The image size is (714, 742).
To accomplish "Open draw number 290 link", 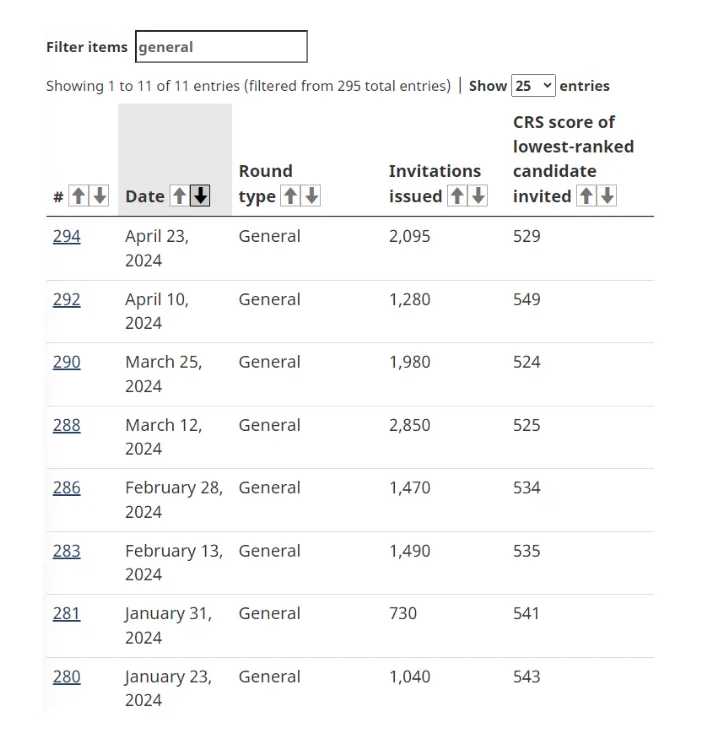I will pos(67,362).
